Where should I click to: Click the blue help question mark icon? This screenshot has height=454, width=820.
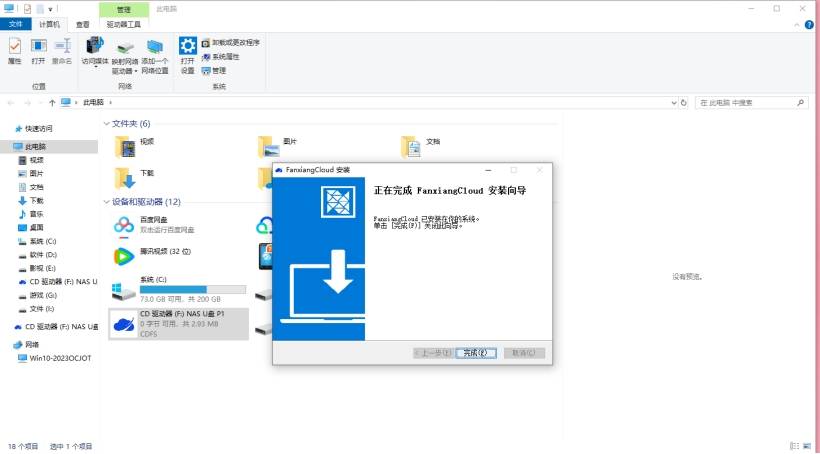coord(810,23)
